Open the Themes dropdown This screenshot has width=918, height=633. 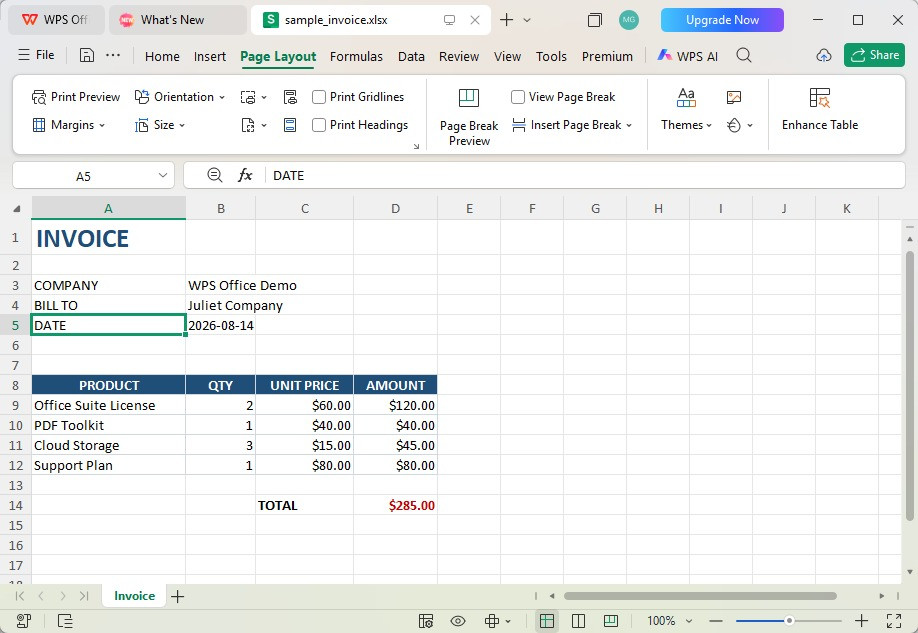coord(686,125)
